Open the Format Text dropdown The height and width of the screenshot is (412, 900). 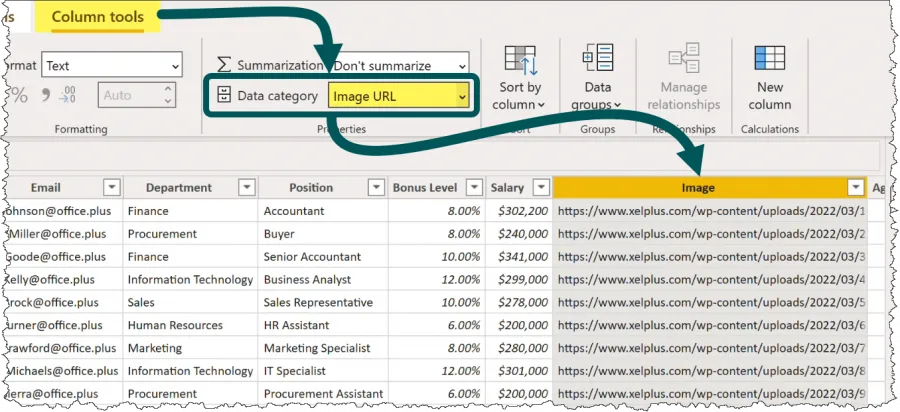111,66
